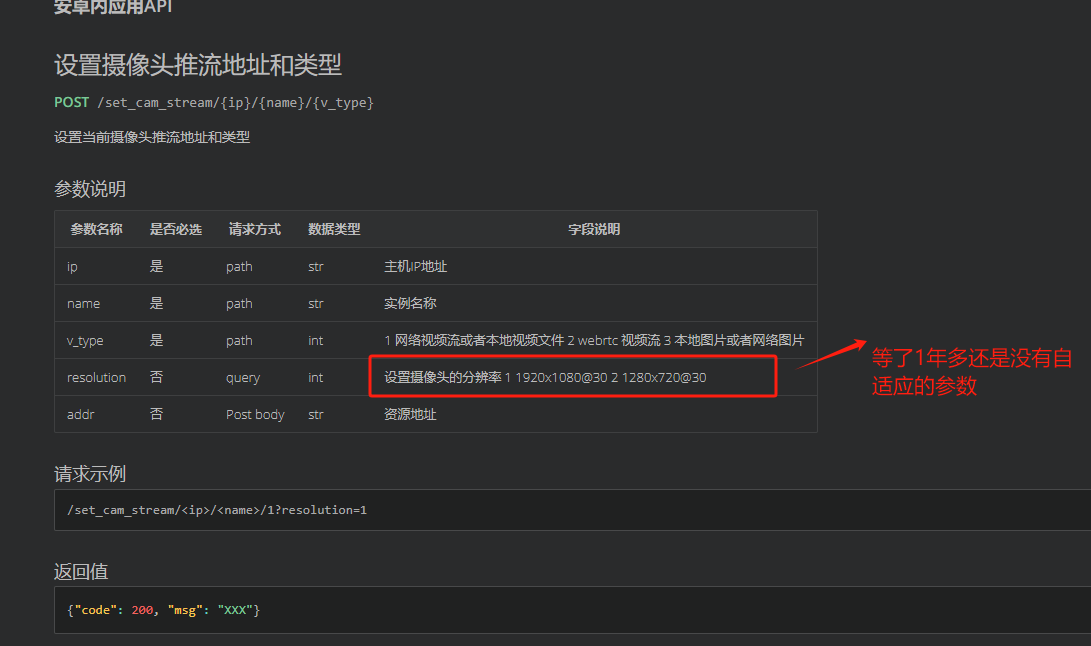The image size is (1091, 646).
Task: Select the 请求方式 column header
Action: [255, 229]
